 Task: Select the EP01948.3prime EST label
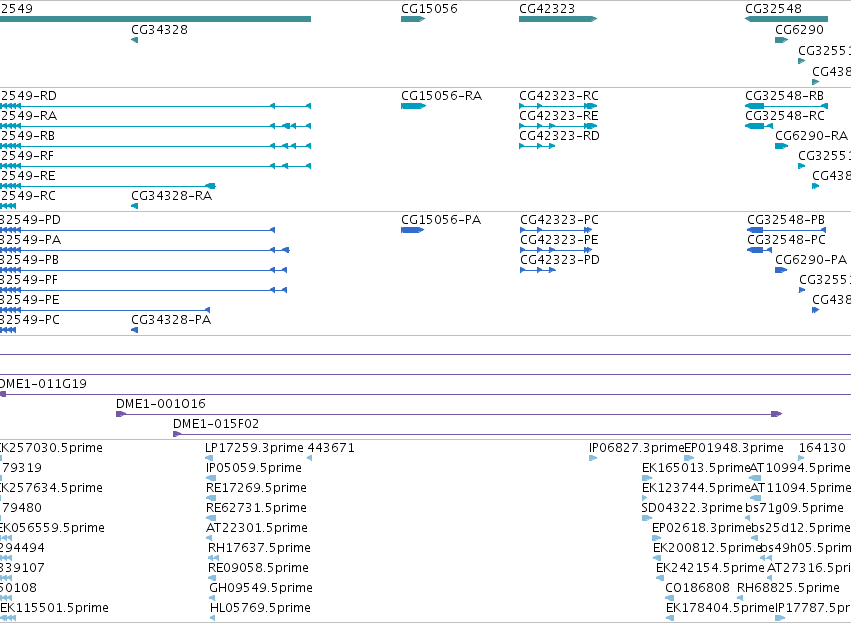click(734, 448)
